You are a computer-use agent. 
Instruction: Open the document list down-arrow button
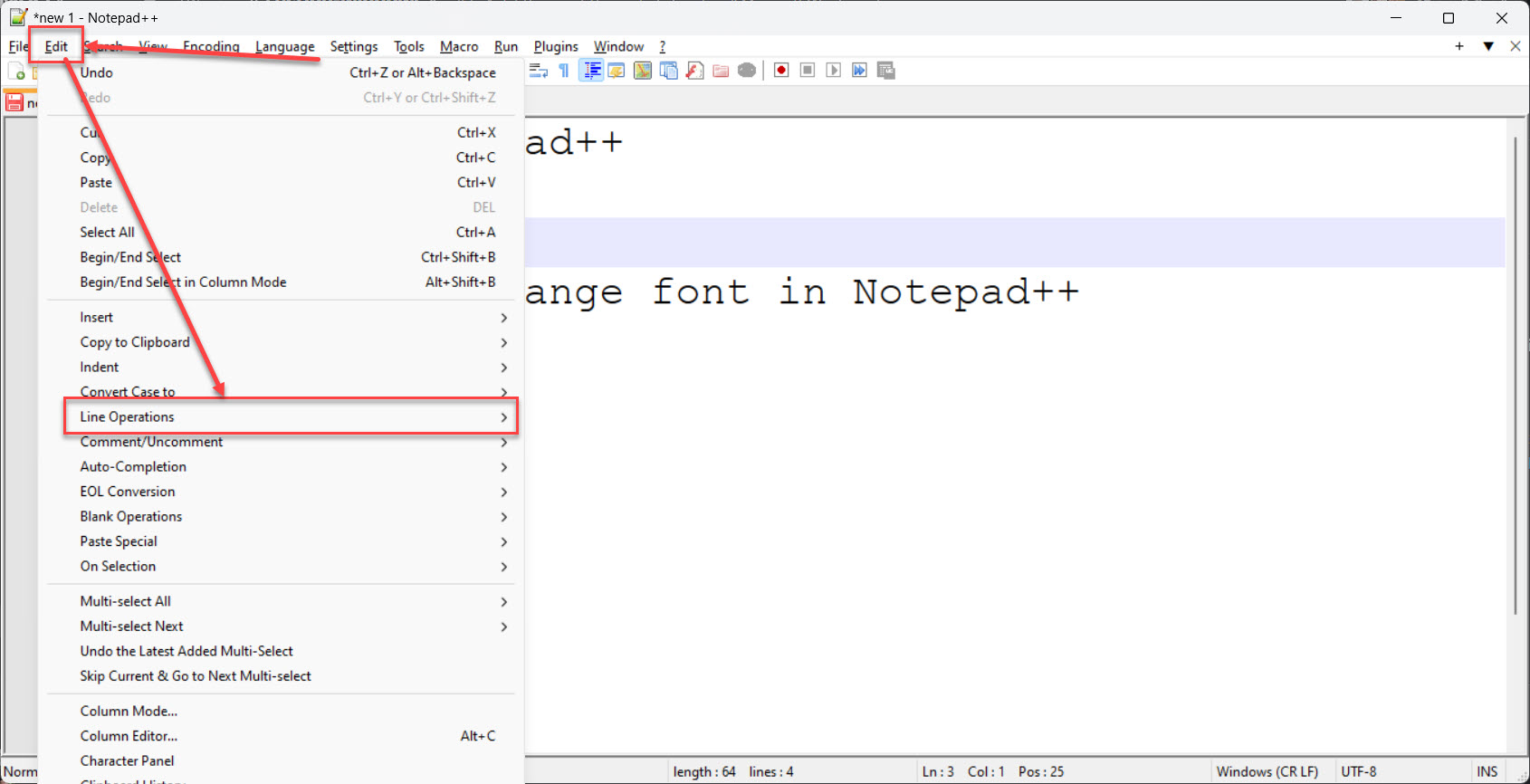(x=1488, y=46)
